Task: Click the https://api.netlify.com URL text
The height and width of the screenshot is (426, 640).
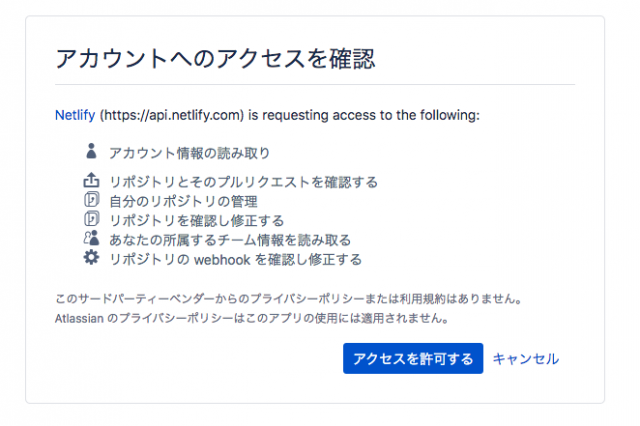Action: (171, 115)
